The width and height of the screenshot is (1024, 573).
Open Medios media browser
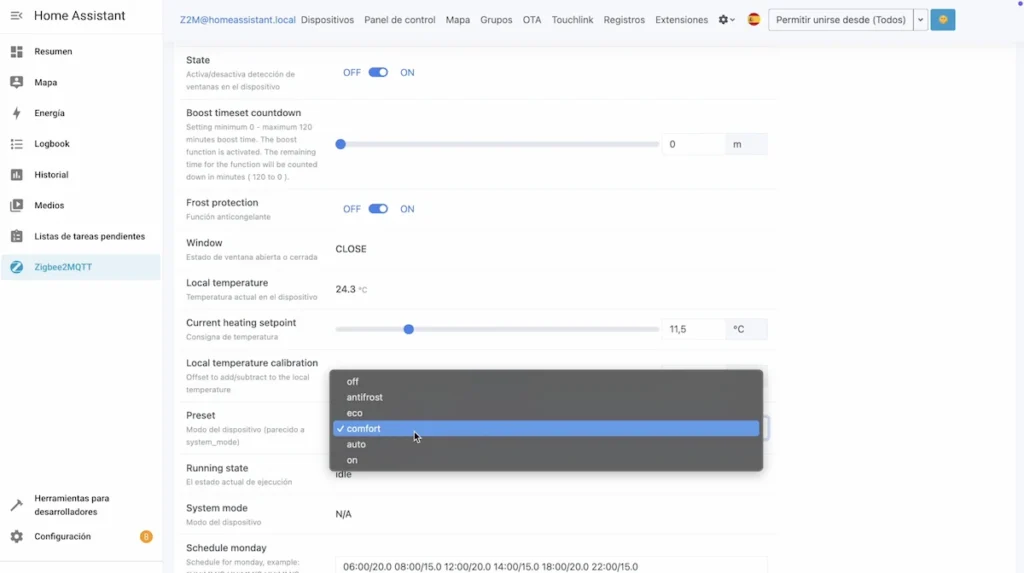point(49,205)
